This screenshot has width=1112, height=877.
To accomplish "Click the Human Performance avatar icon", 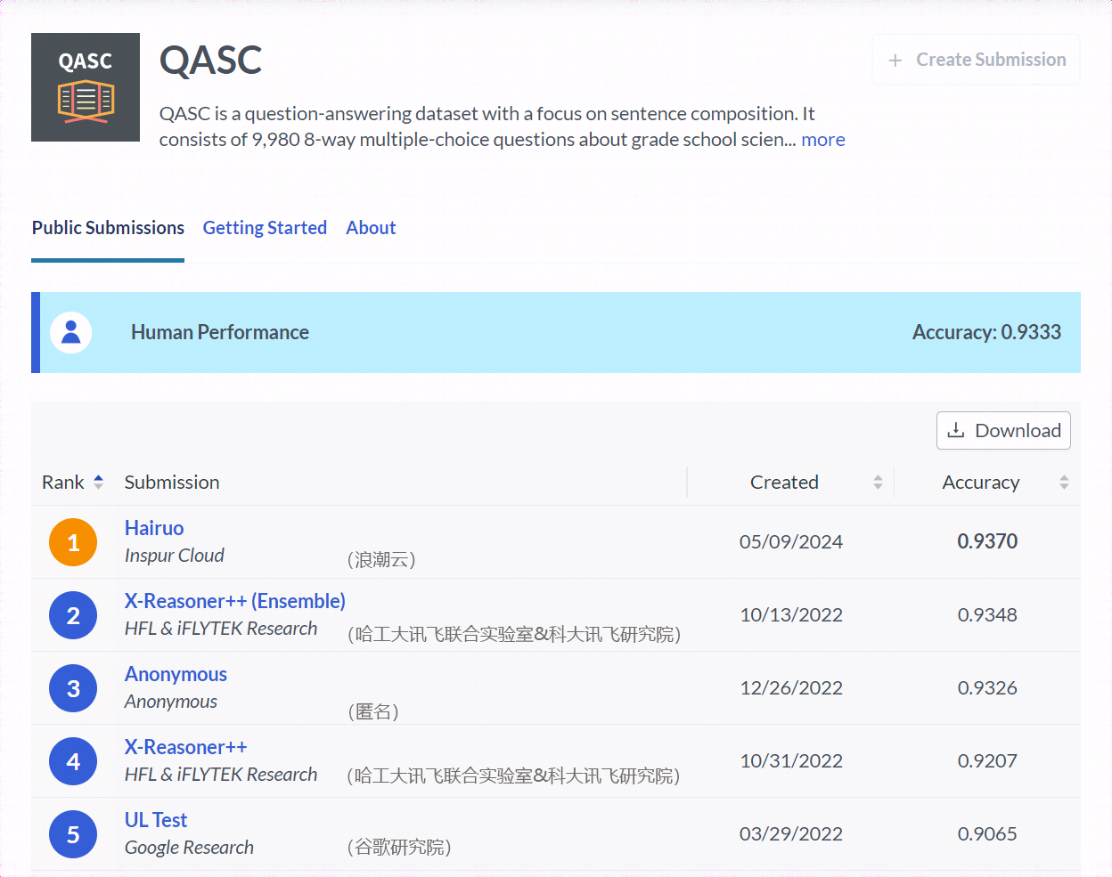I will pyautogui.click(x=71, y=332).
